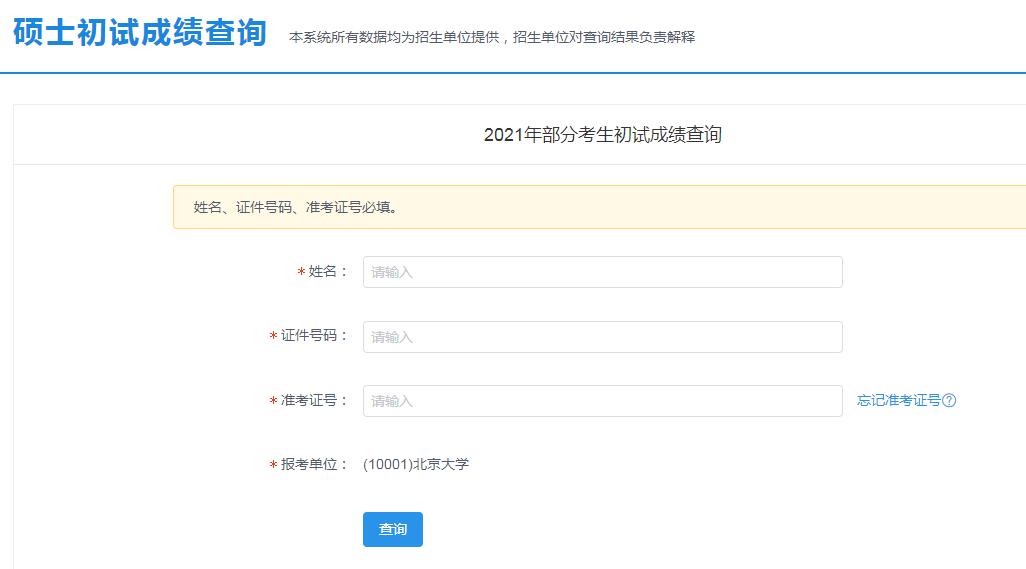Click the 姓名 name input field
Viewport: 1026px width, 569px height.
click(x=602, y=272)
